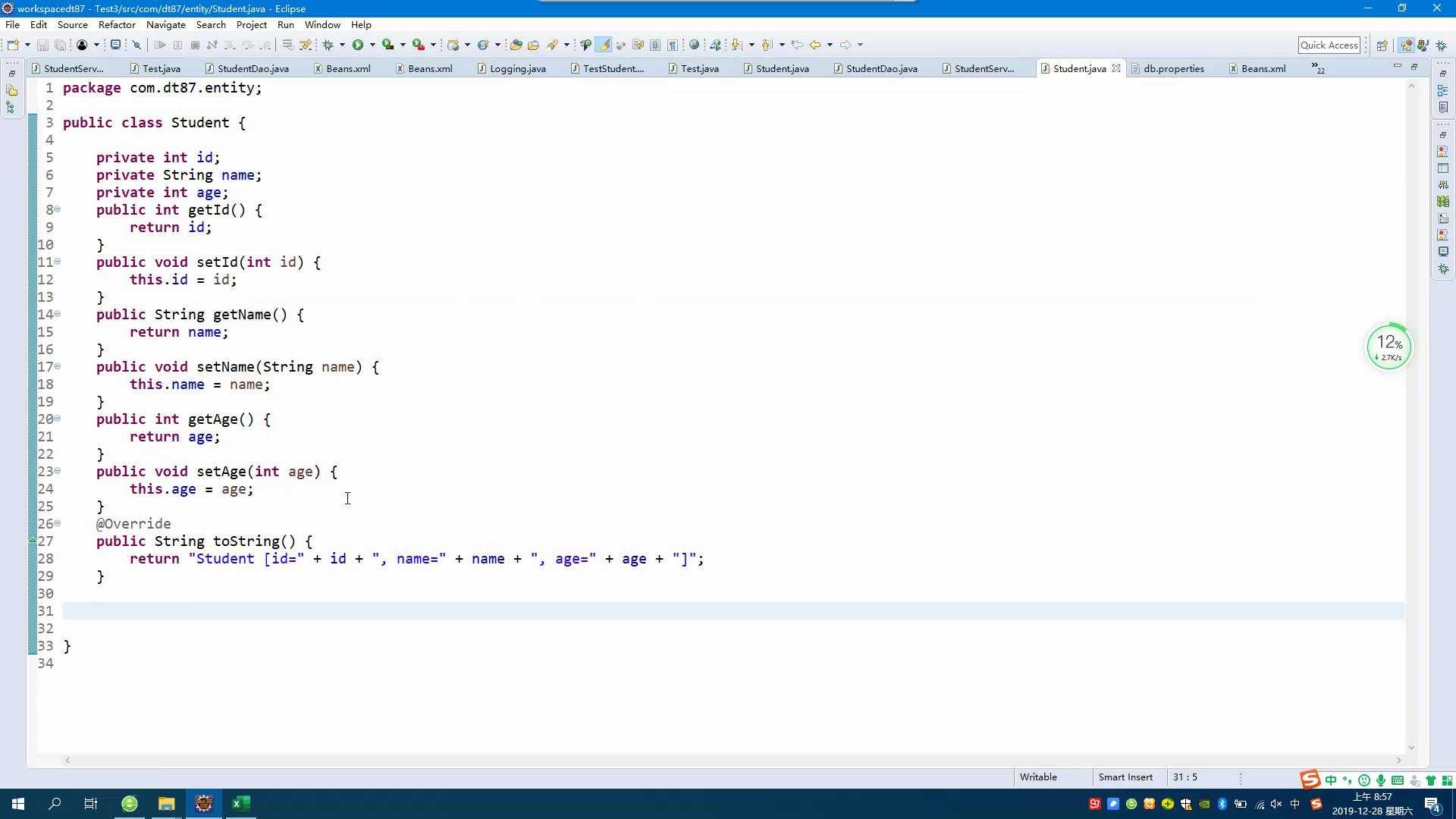Viewport: 1456px width, 819px height.
Task: Toggle Show Whitespace Characters pilcrow icon
Action: tap(673, 45)
